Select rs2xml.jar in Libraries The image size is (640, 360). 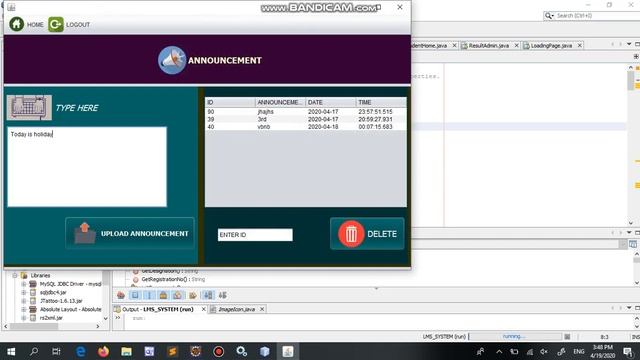coord(51,318)
